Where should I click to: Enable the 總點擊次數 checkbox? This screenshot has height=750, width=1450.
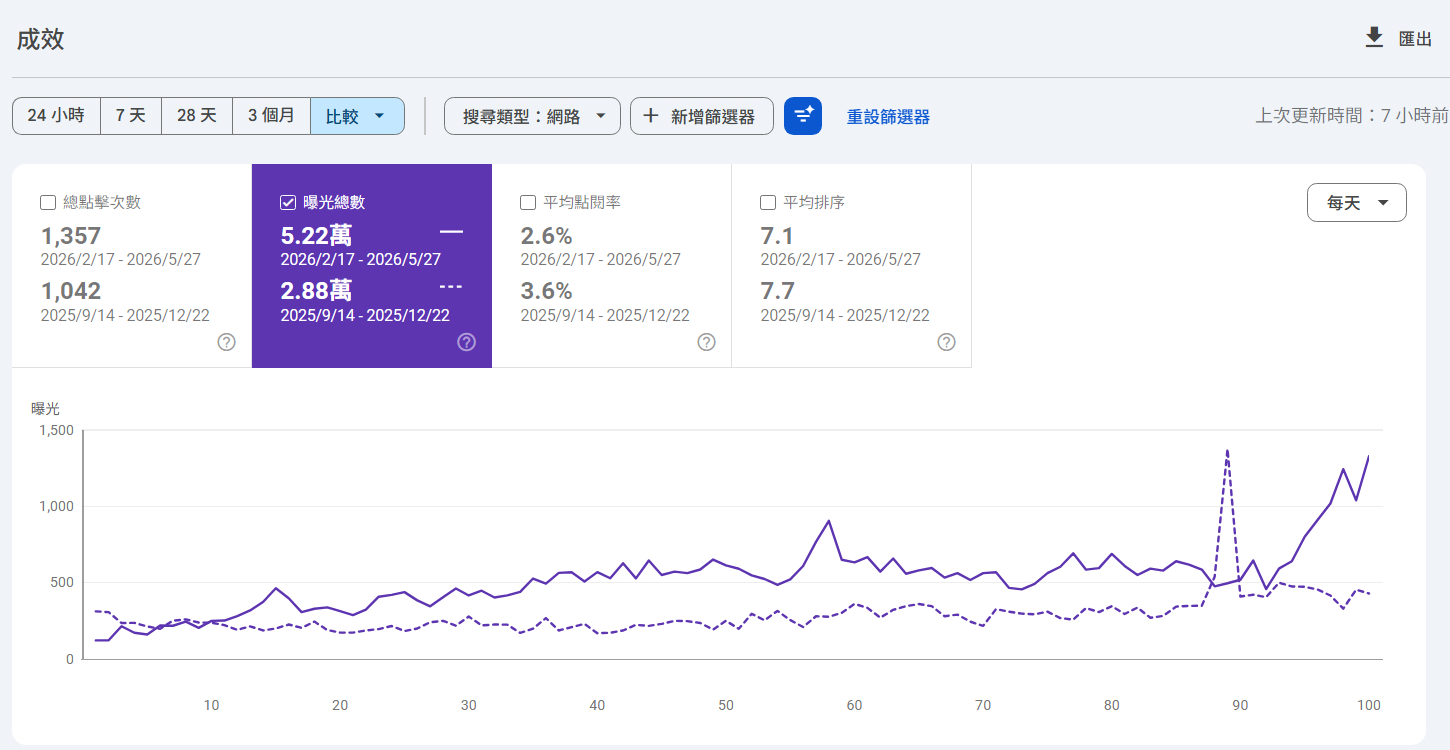click(48, 203)
